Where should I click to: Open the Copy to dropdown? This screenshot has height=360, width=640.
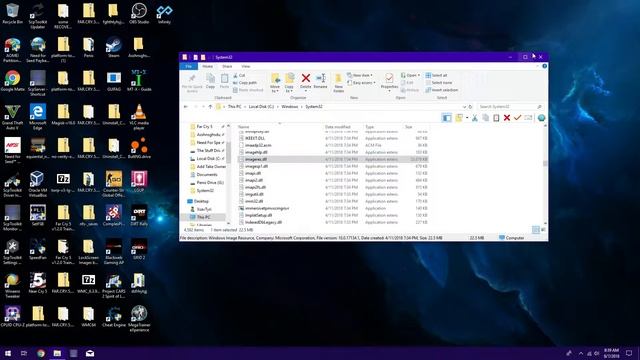click(289, 83)
